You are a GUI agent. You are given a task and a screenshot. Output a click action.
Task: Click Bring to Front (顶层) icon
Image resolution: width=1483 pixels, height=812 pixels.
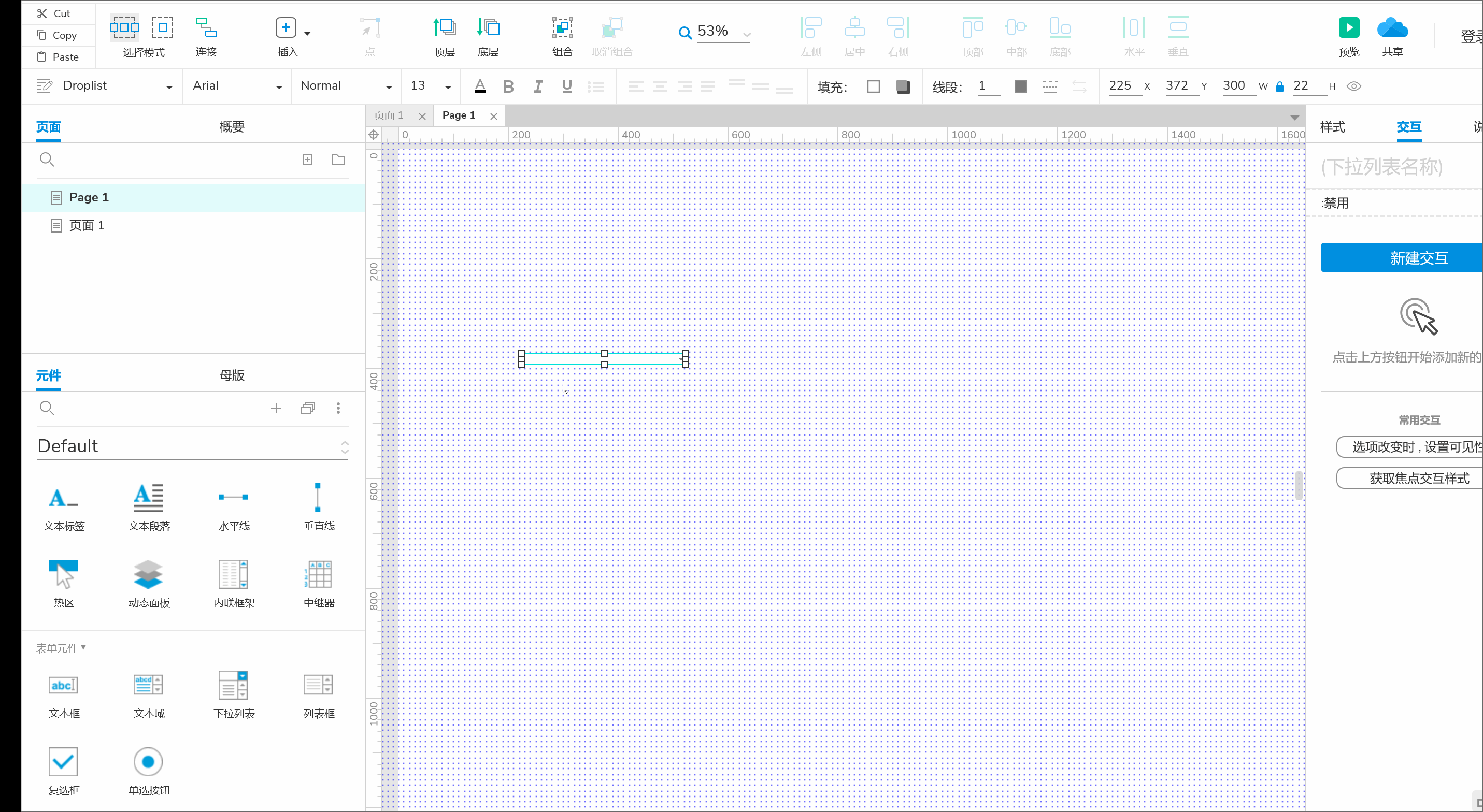[444, 27]
